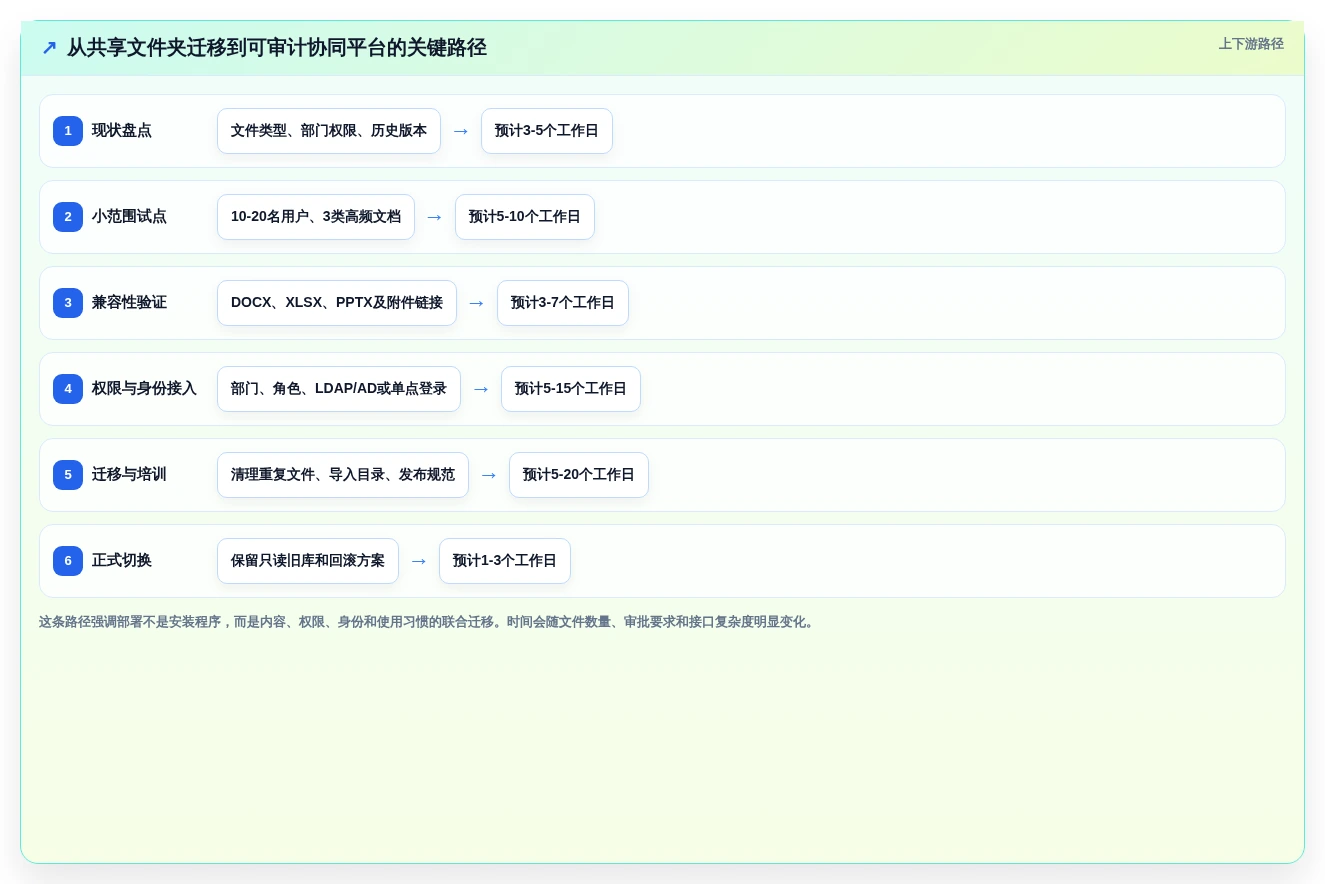Select the 现状盘点 step label
Screen dimensions: 1325x884
pos(122,131)
